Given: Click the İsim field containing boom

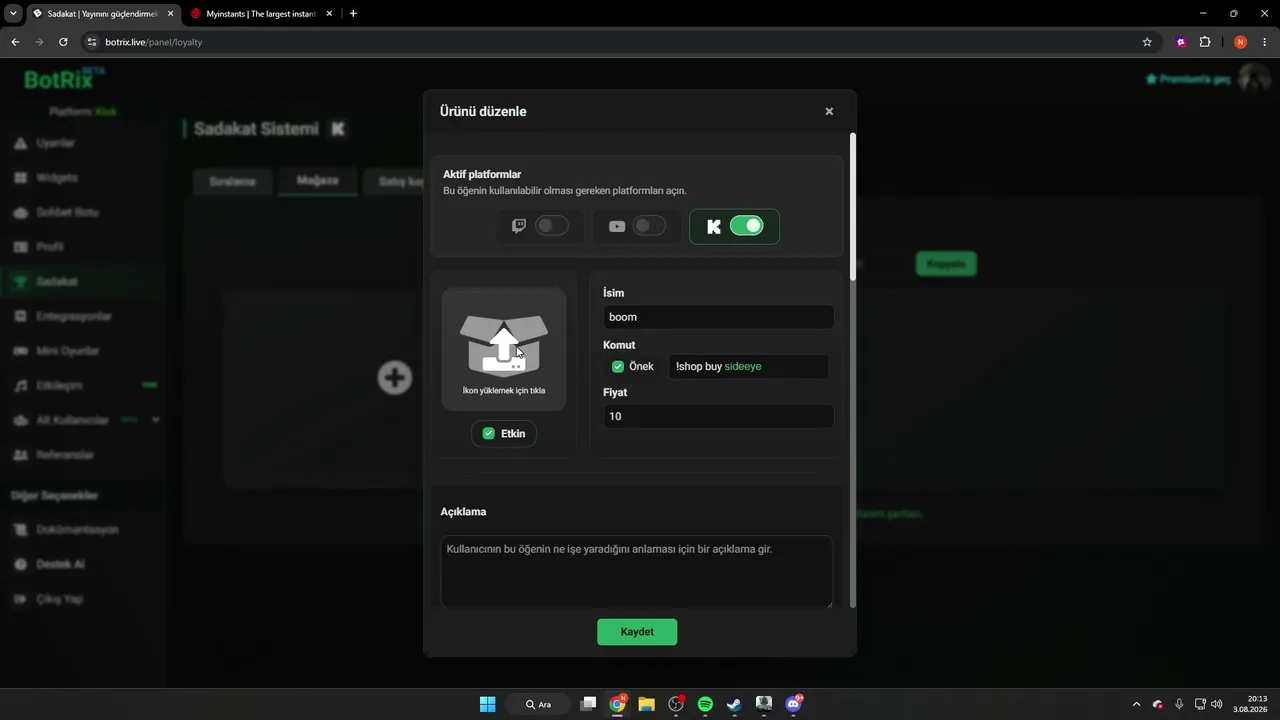Looking at the screenshot, I should (x=718, y=317).
